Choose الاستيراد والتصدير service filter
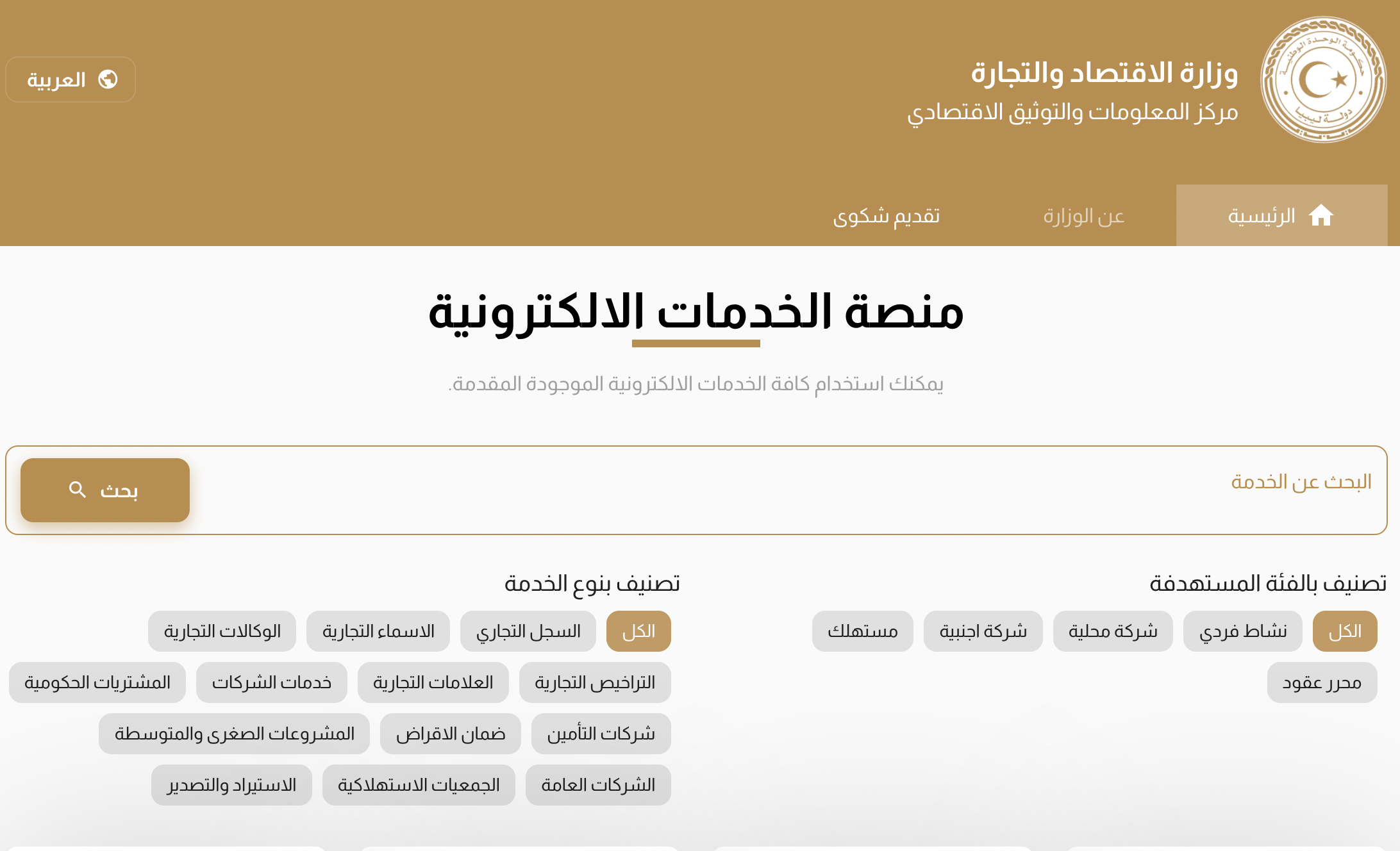The image size is (1400, 851). (x=231, y=785)
